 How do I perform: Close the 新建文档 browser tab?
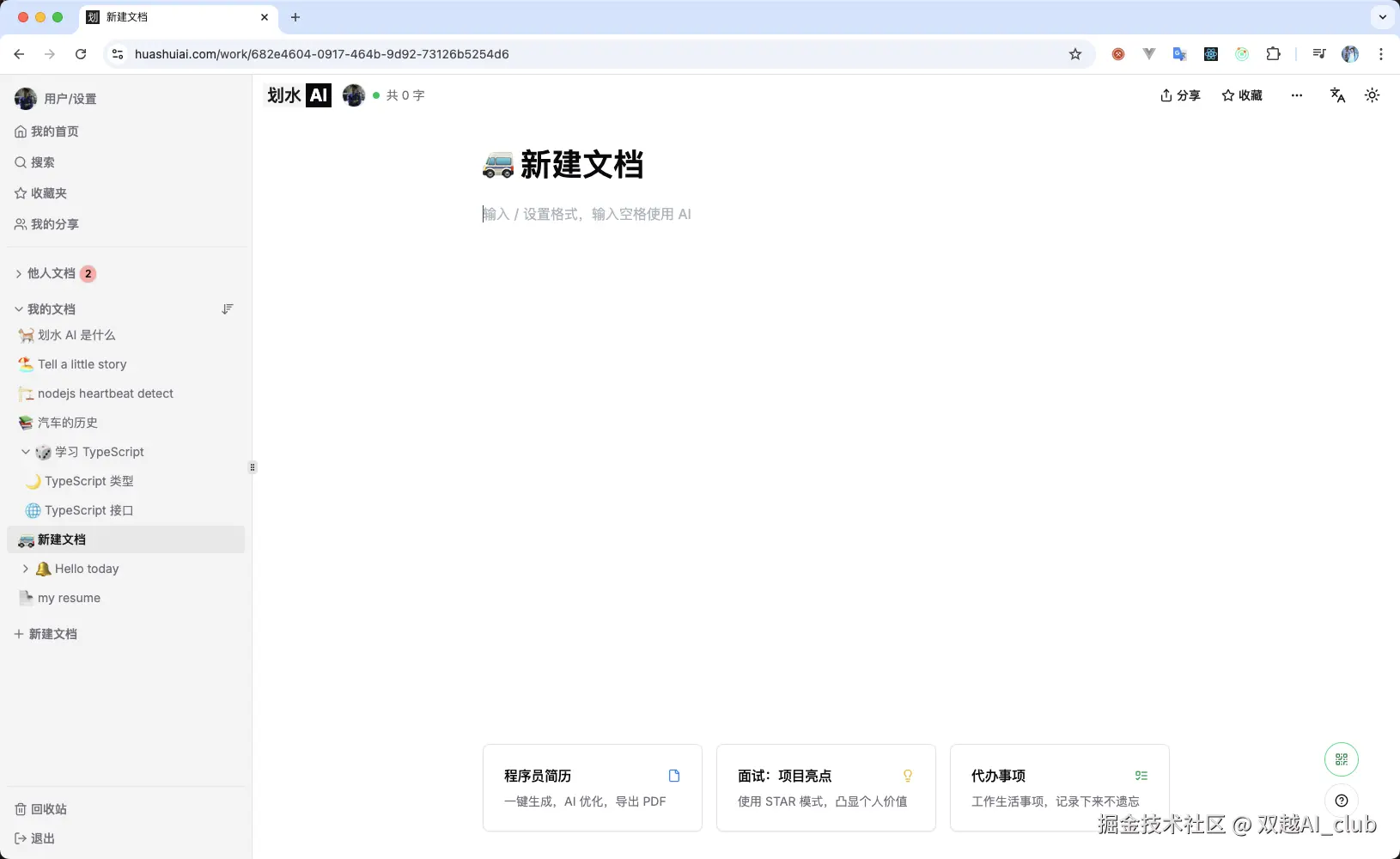[x=265, y=17]
